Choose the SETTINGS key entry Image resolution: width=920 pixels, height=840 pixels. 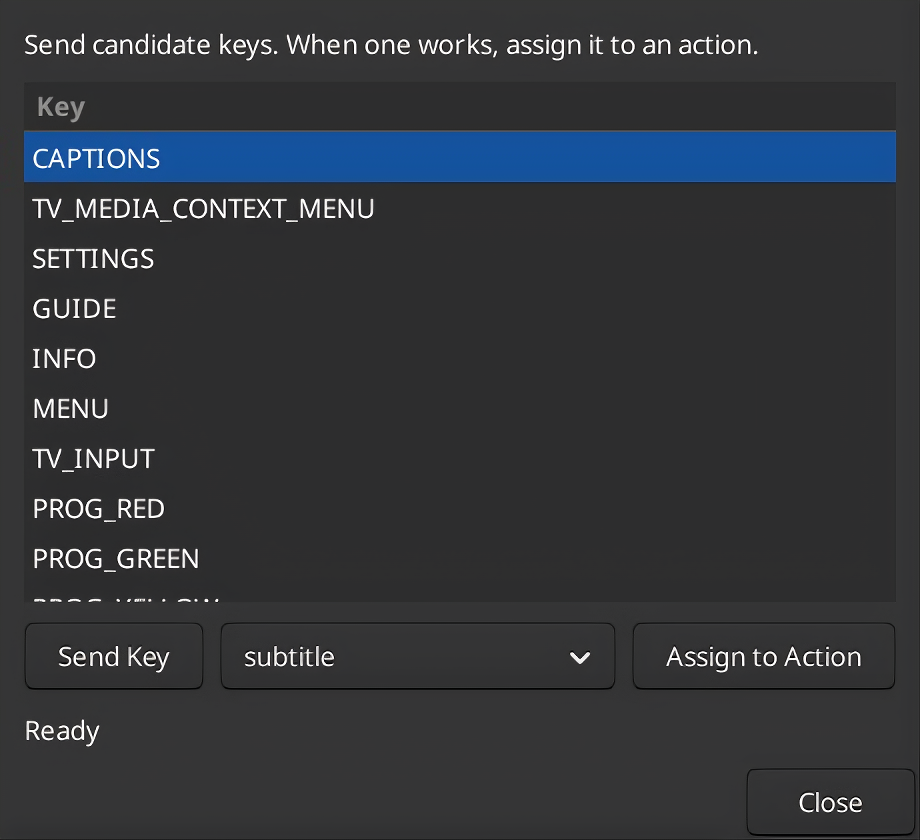coord(459,258)
